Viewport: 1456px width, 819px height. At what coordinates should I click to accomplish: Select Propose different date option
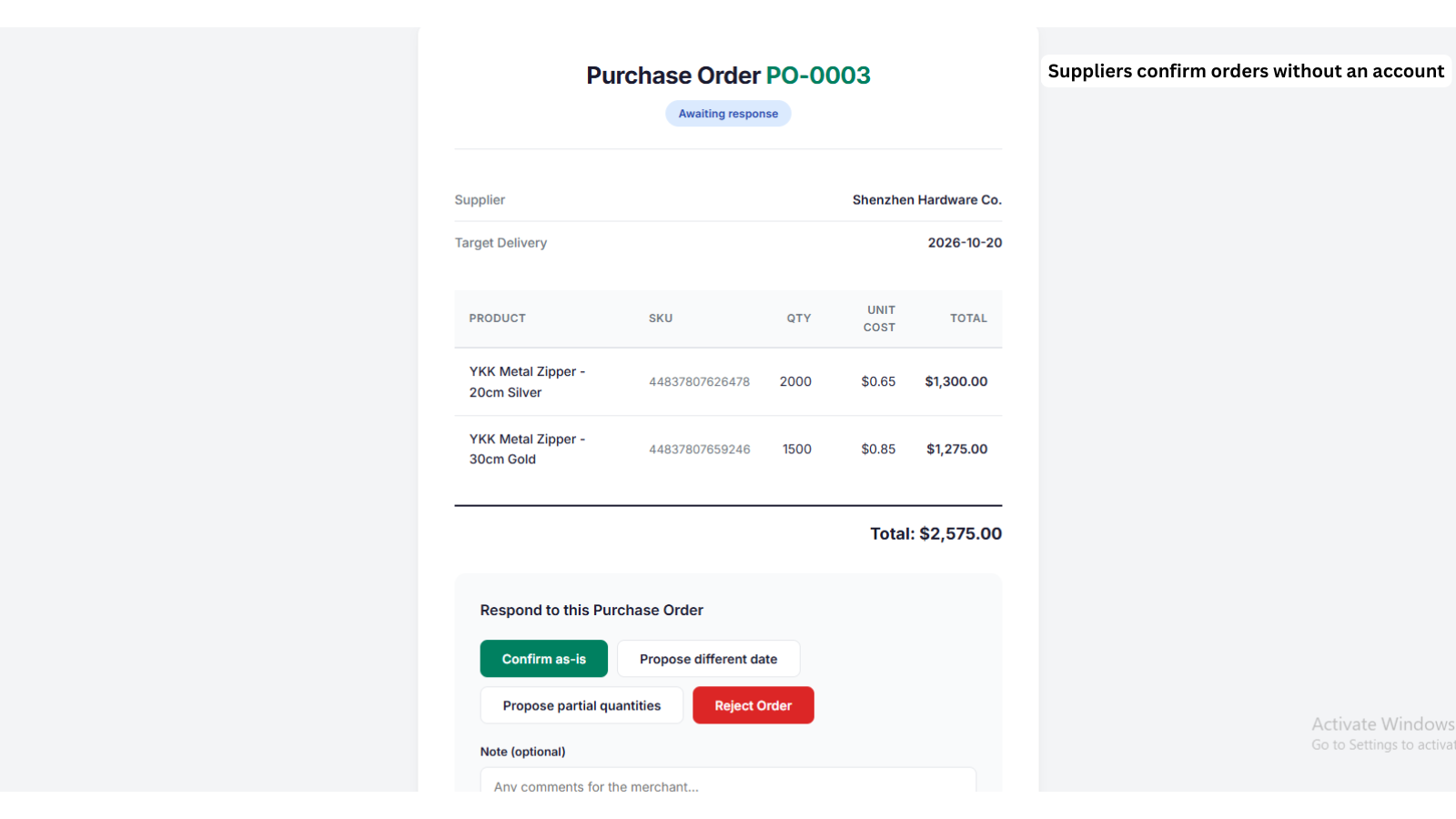(x=708, y=659)
